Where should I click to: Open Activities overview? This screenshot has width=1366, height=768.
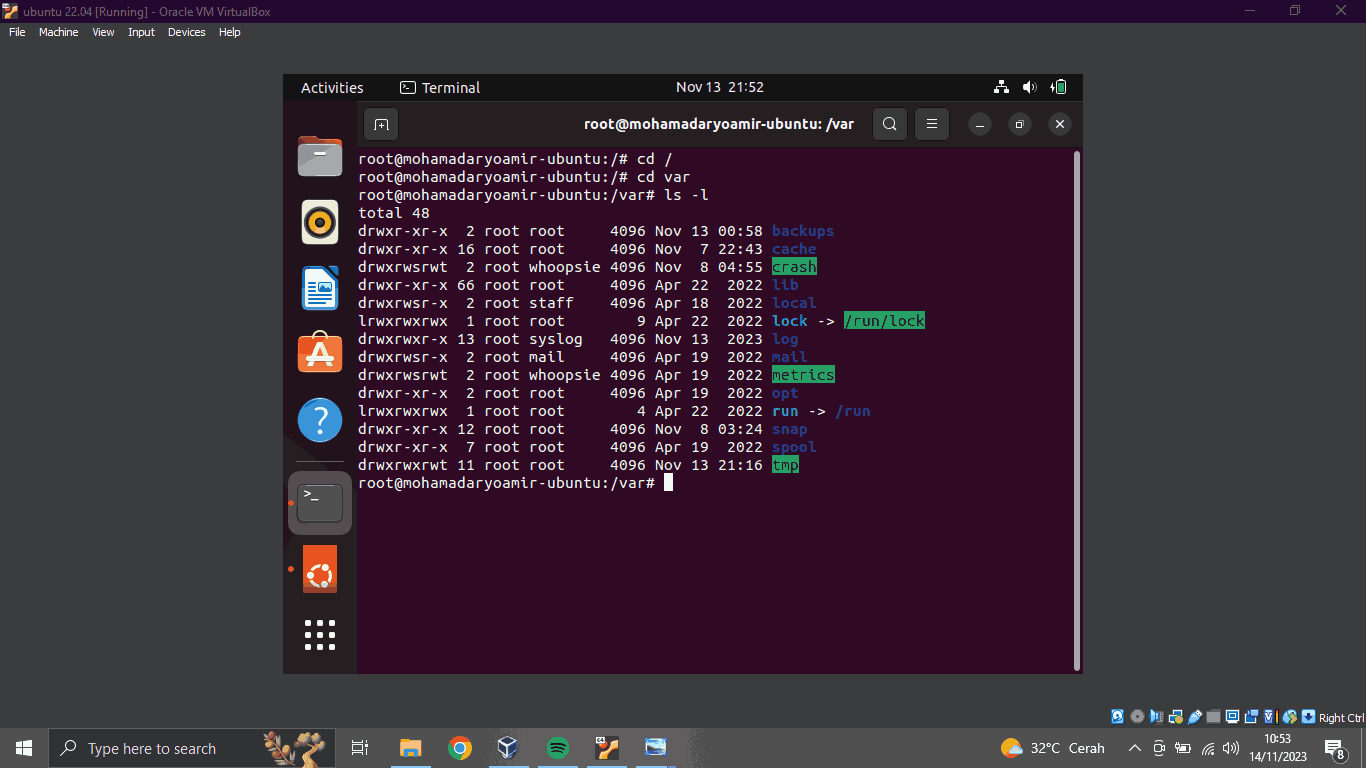tap(332, 87)
